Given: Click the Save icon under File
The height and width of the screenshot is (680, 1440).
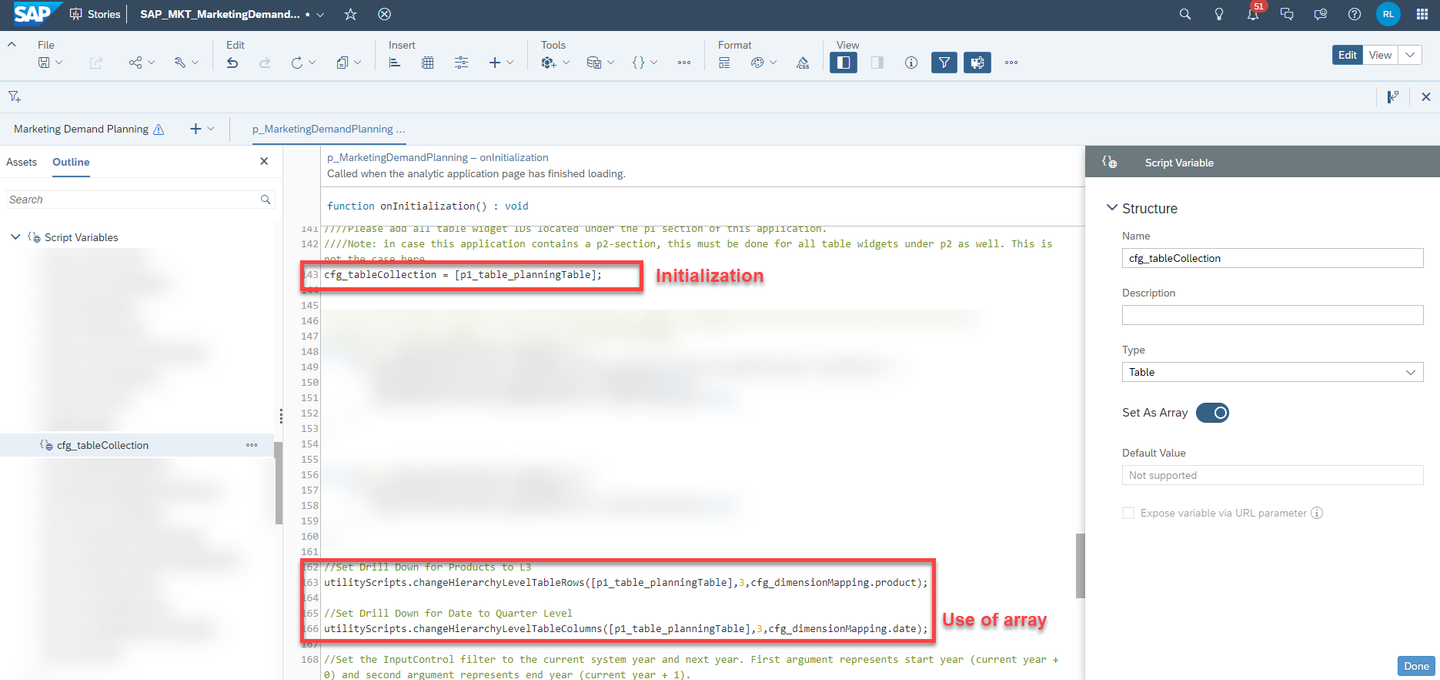Looking at the screenshot, I should click(44, 62).
